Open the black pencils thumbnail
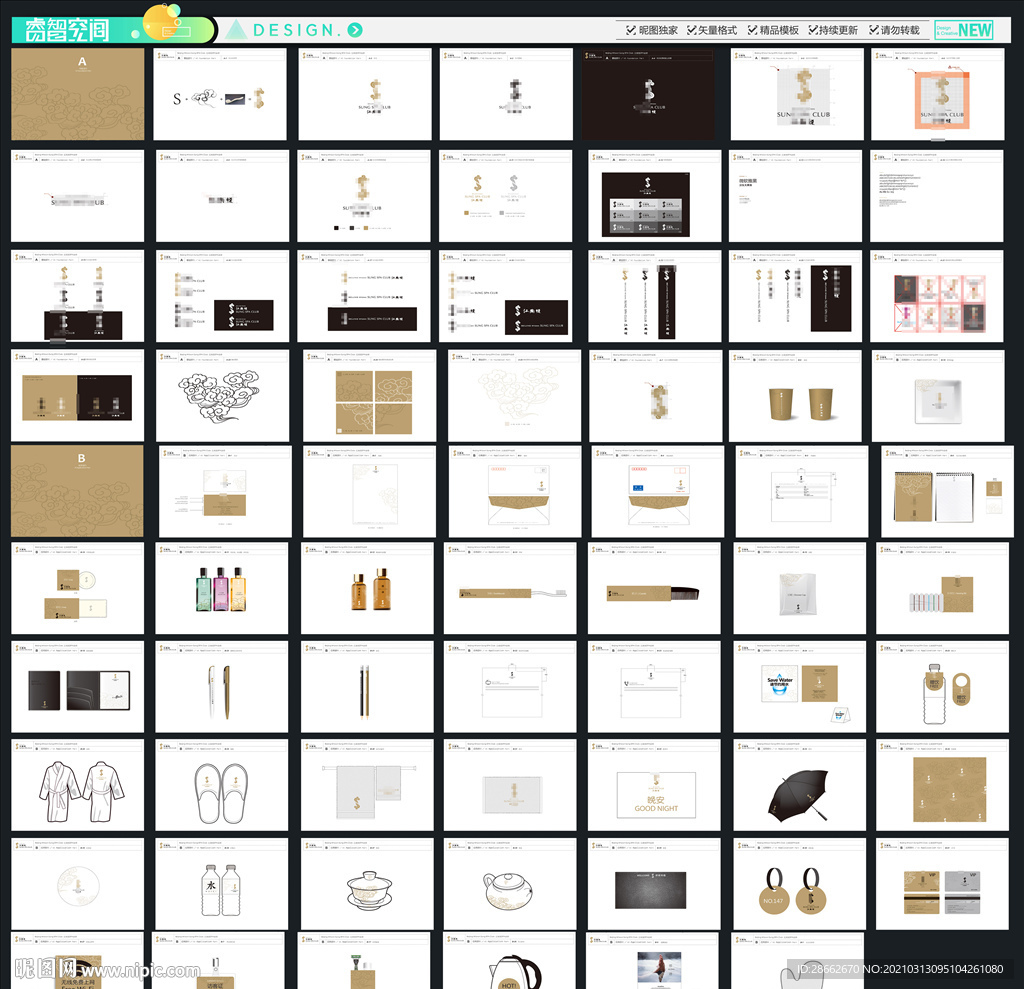 367,687
